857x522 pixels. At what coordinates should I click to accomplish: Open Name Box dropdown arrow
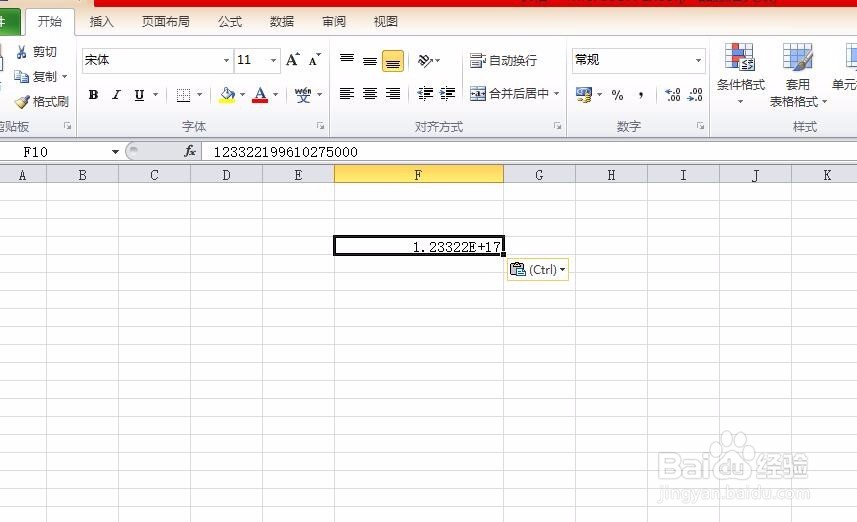pos(115,152)
